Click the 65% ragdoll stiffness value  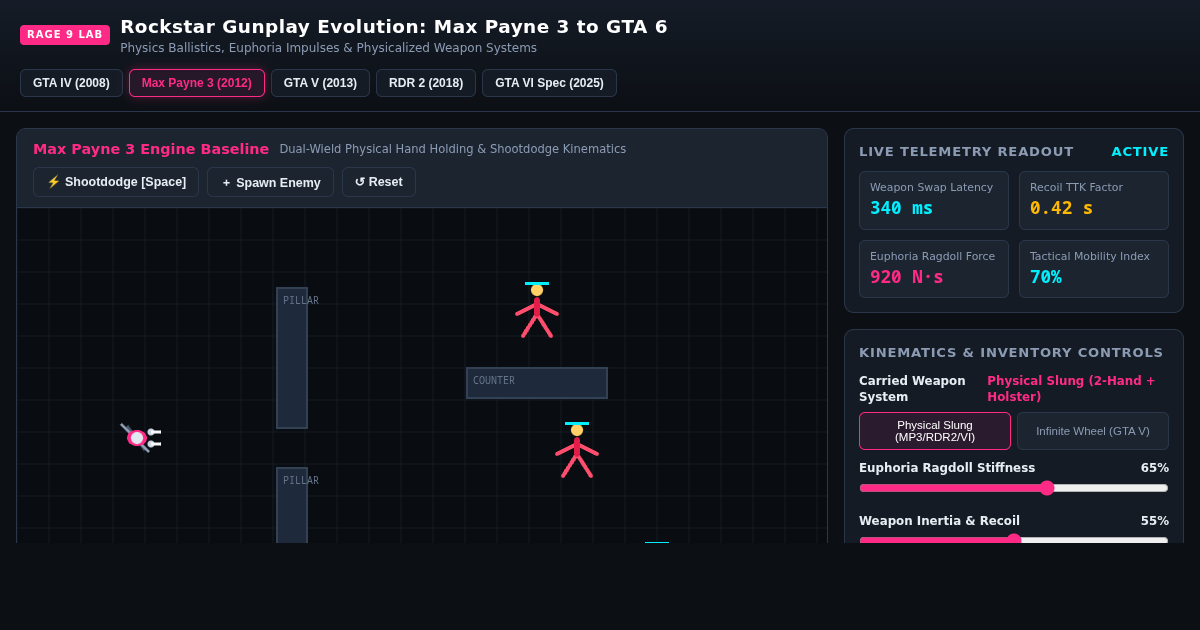tap(1155, 468)
